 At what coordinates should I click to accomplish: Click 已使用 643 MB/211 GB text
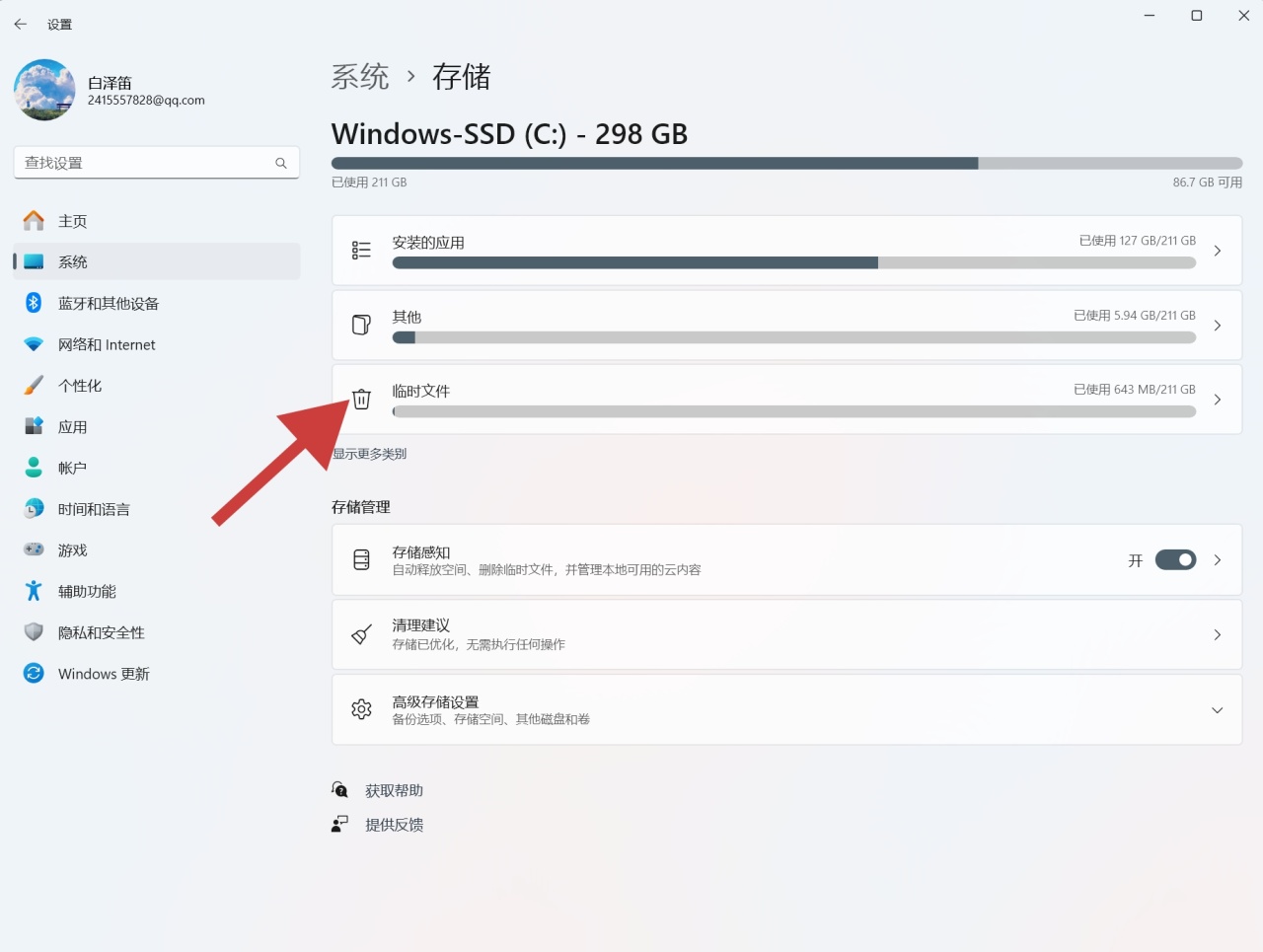tap(1135, 390)
